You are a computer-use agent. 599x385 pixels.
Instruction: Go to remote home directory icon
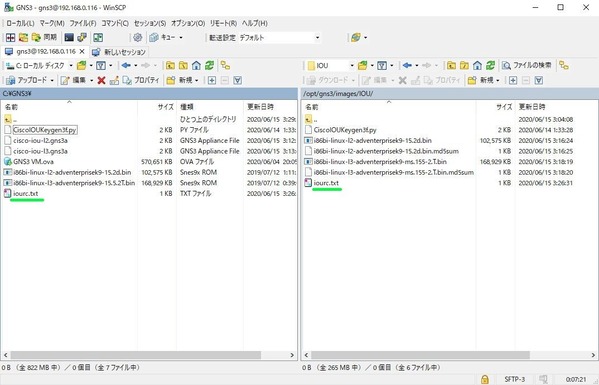tap(478, 66)
